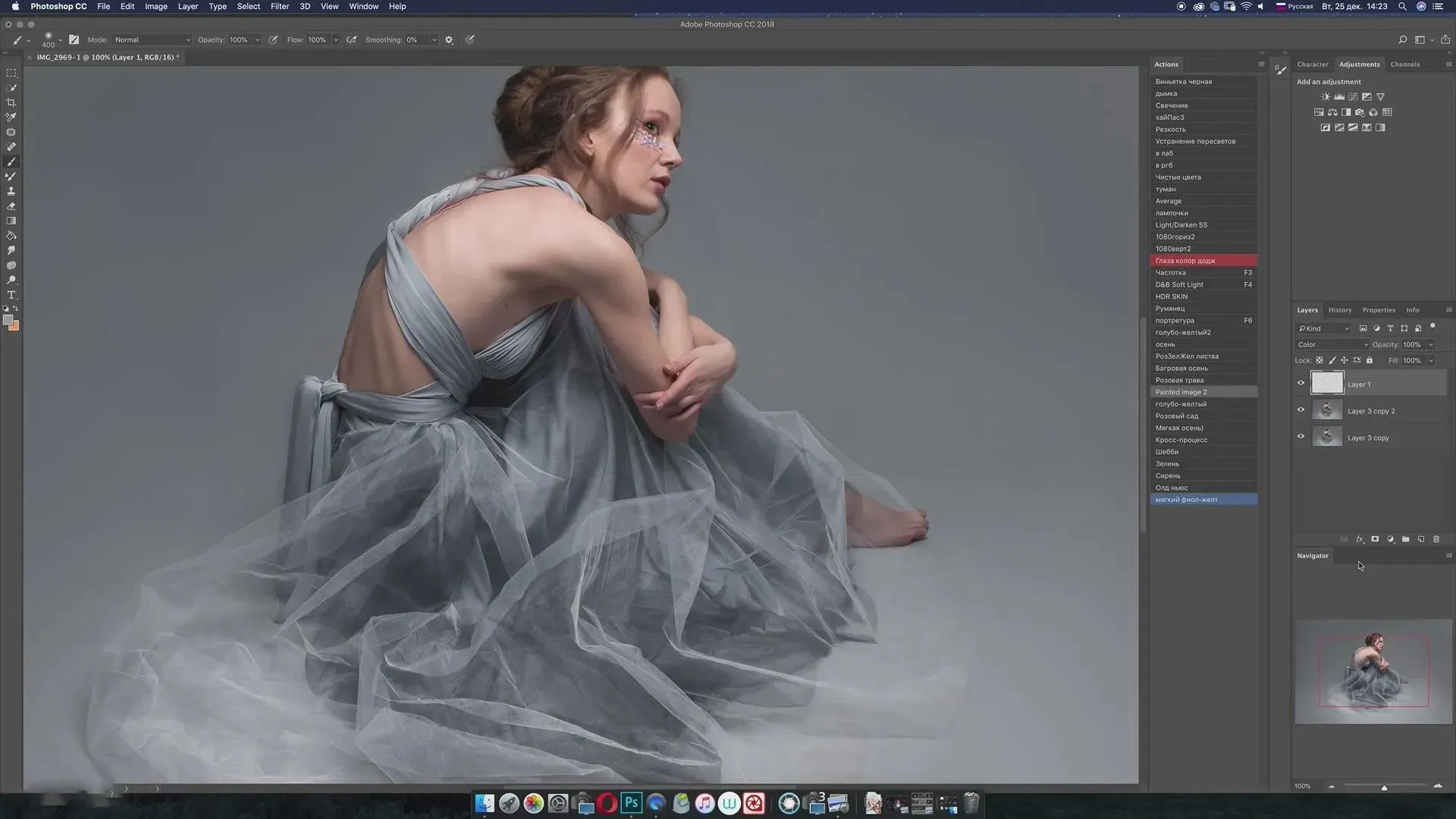The image size is (1456, 819).
Task: Hide Layer 1 with its eye icon
Action: 1301,383
